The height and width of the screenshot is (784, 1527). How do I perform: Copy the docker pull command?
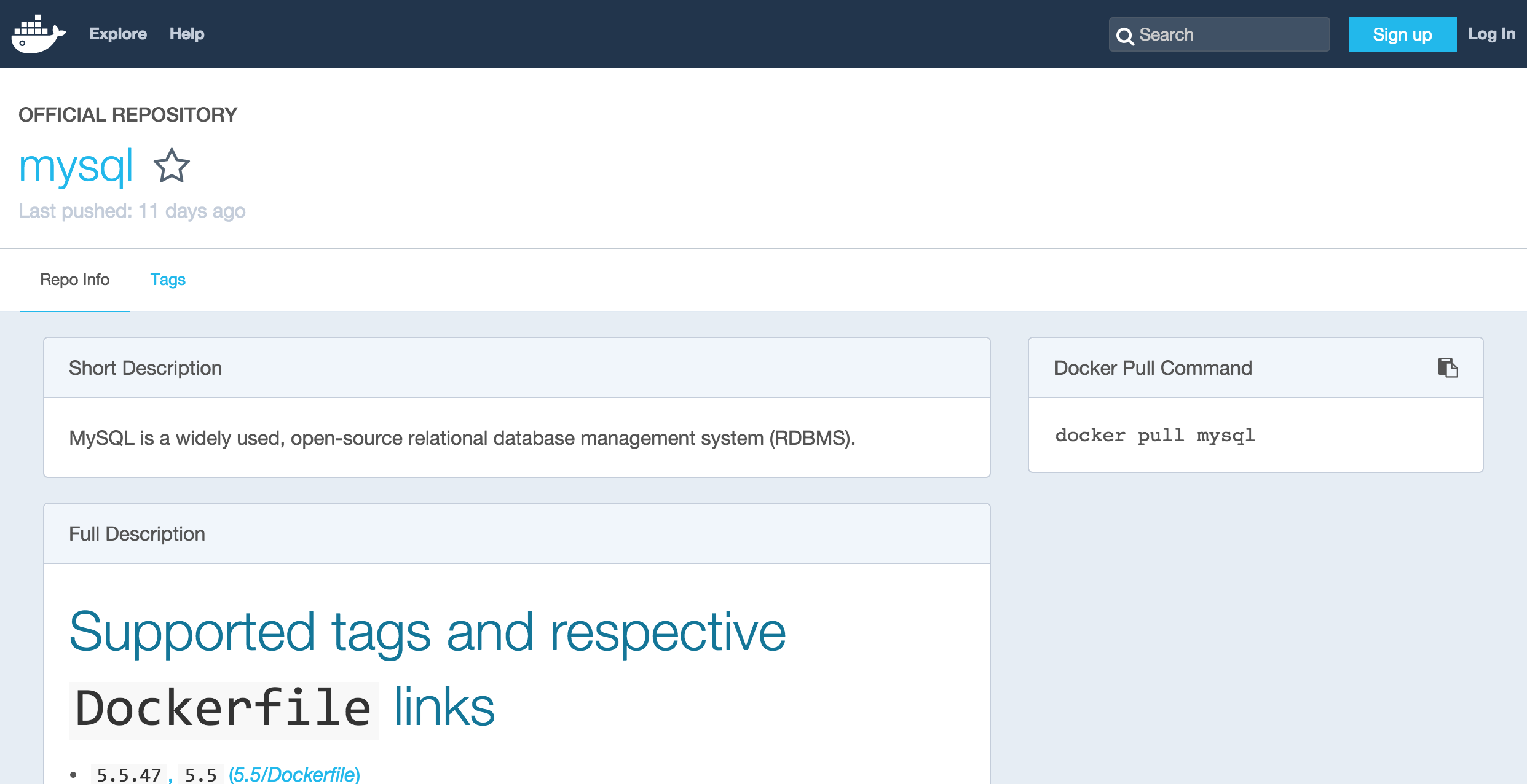coord(1448,367)
